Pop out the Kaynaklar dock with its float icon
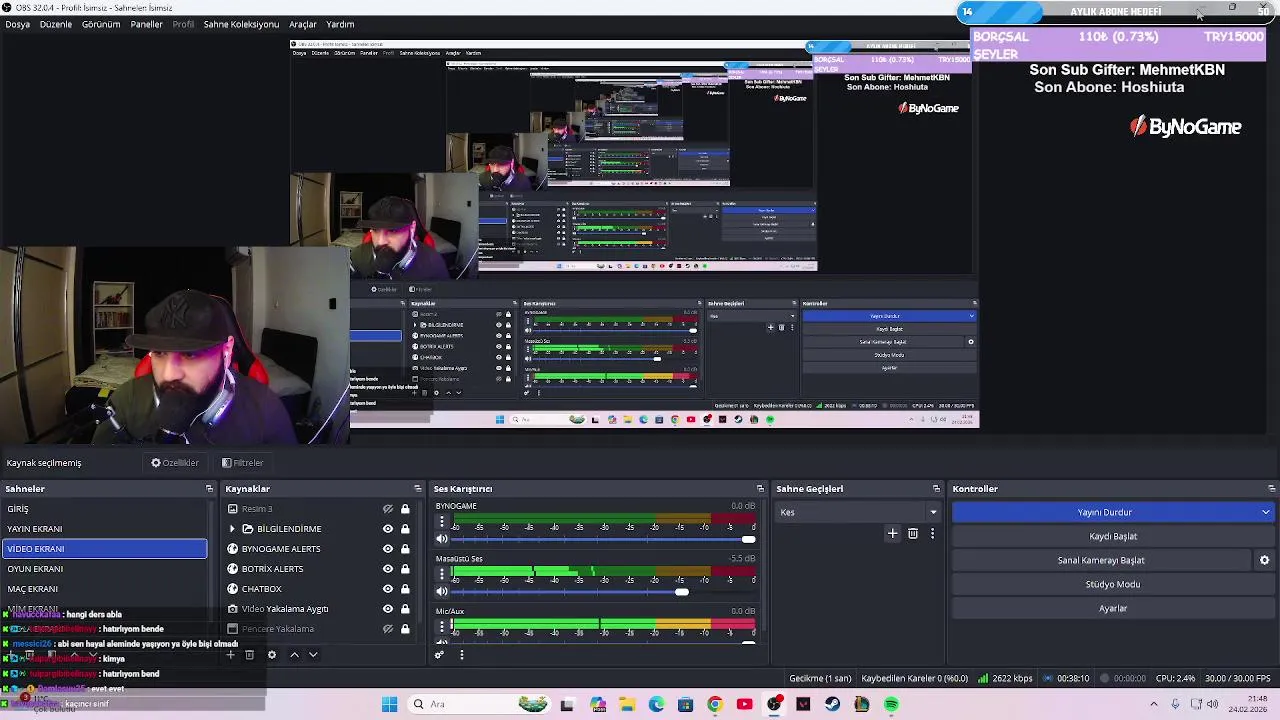The image size is (1280, 720). point(418,489)
